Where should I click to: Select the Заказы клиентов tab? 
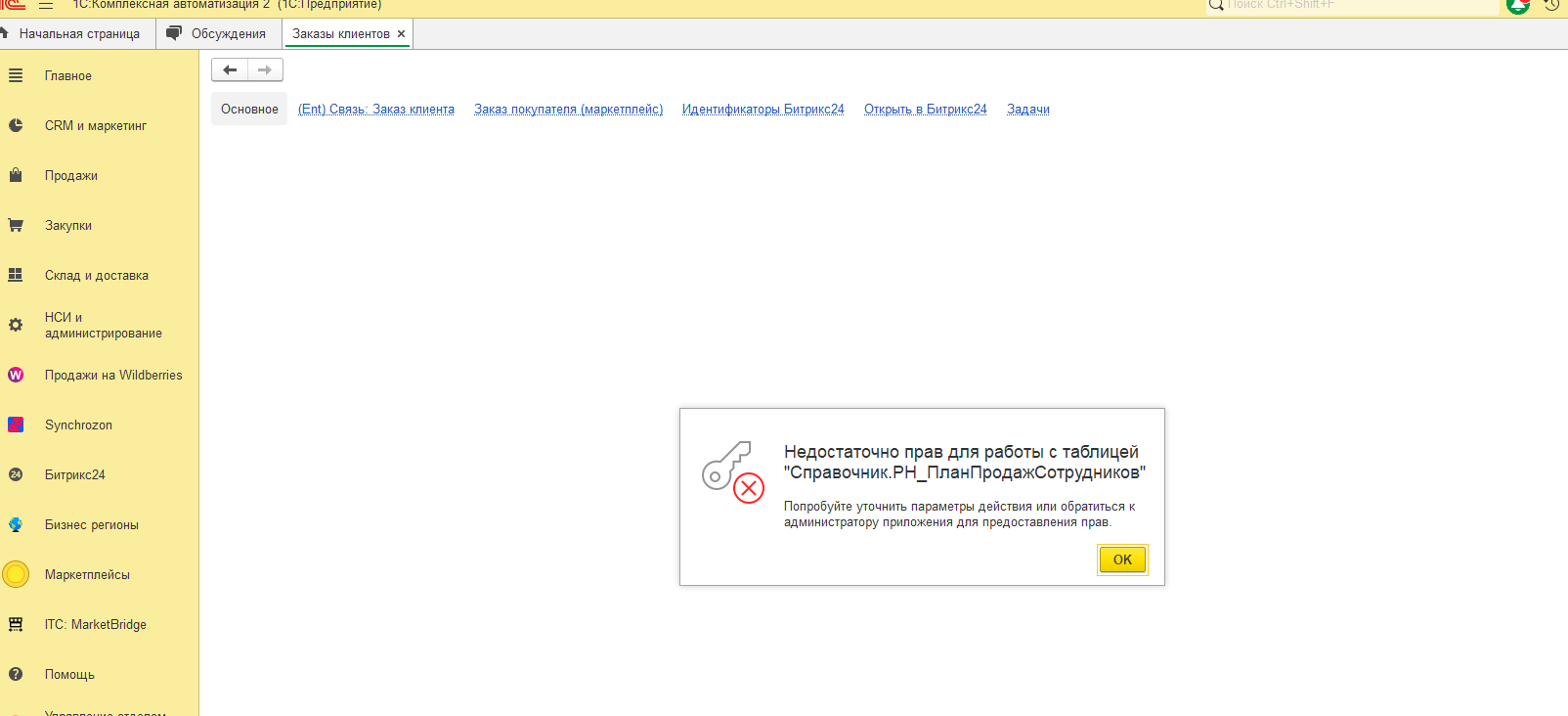pyautogui.click(x=341, y=33)
